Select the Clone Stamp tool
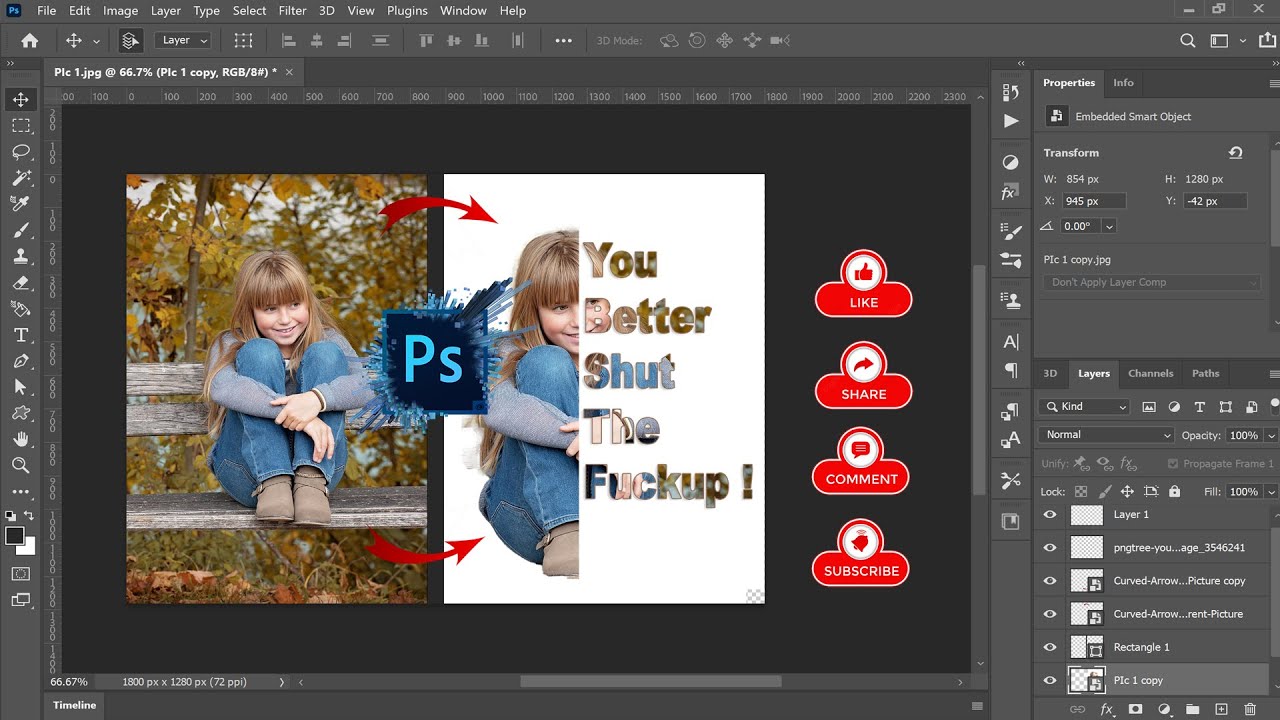Image resolution: width=1280 pixels, height=720 pixels. point(20,256)
